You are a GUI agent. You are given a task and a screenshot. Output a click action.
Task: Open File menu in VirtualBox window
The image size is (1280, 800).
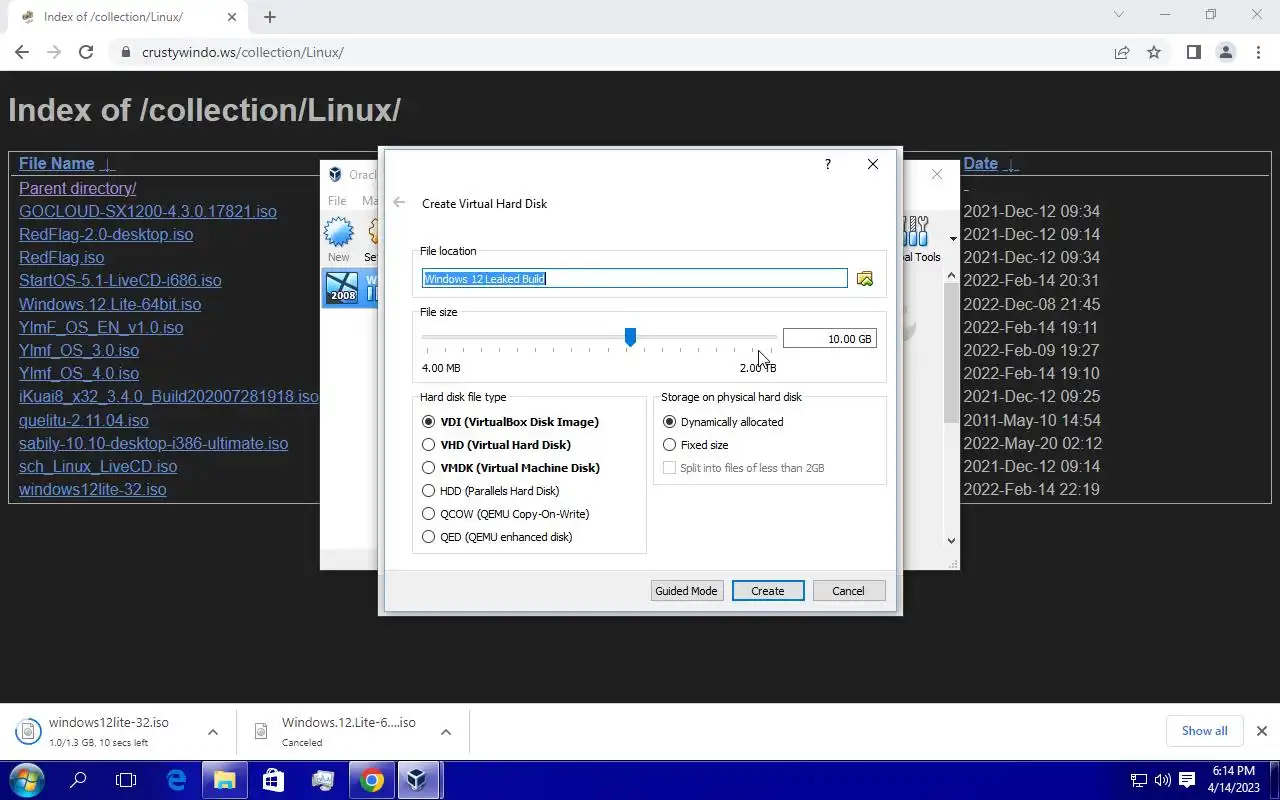point(337,201)
